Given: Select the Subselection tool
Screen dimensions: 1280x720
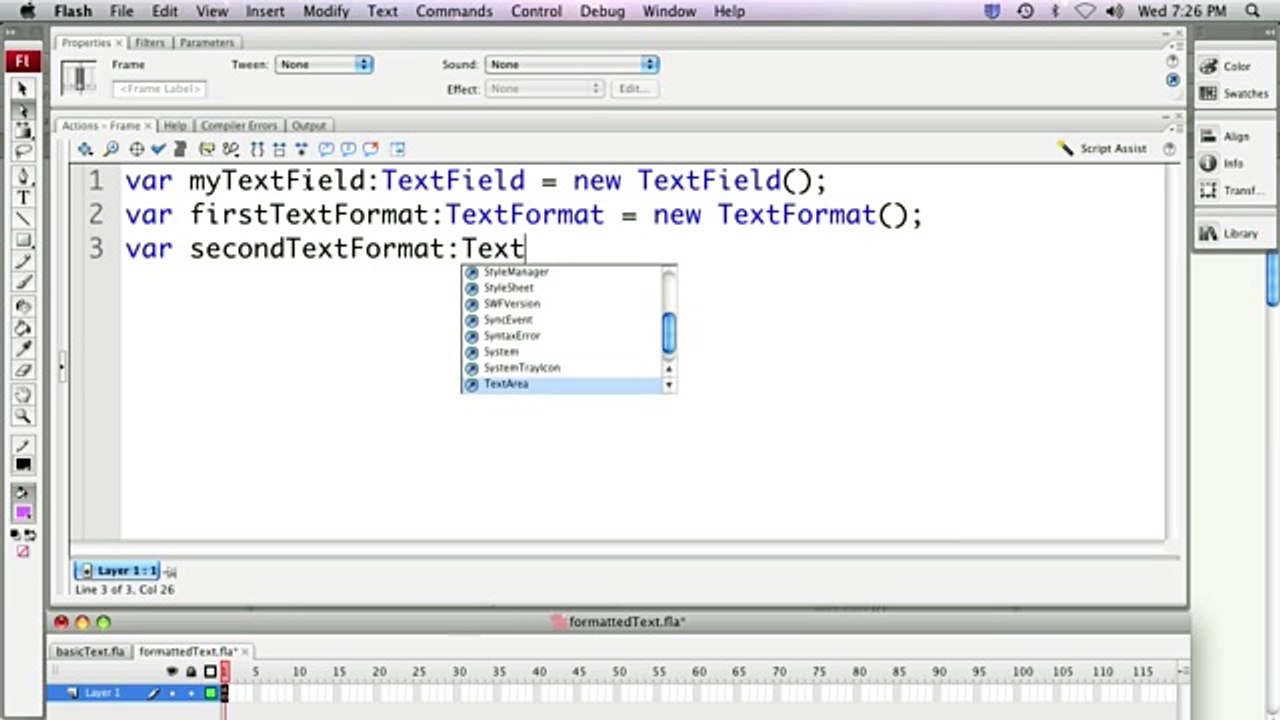Looking at the screenshot, I should point(22,111).
